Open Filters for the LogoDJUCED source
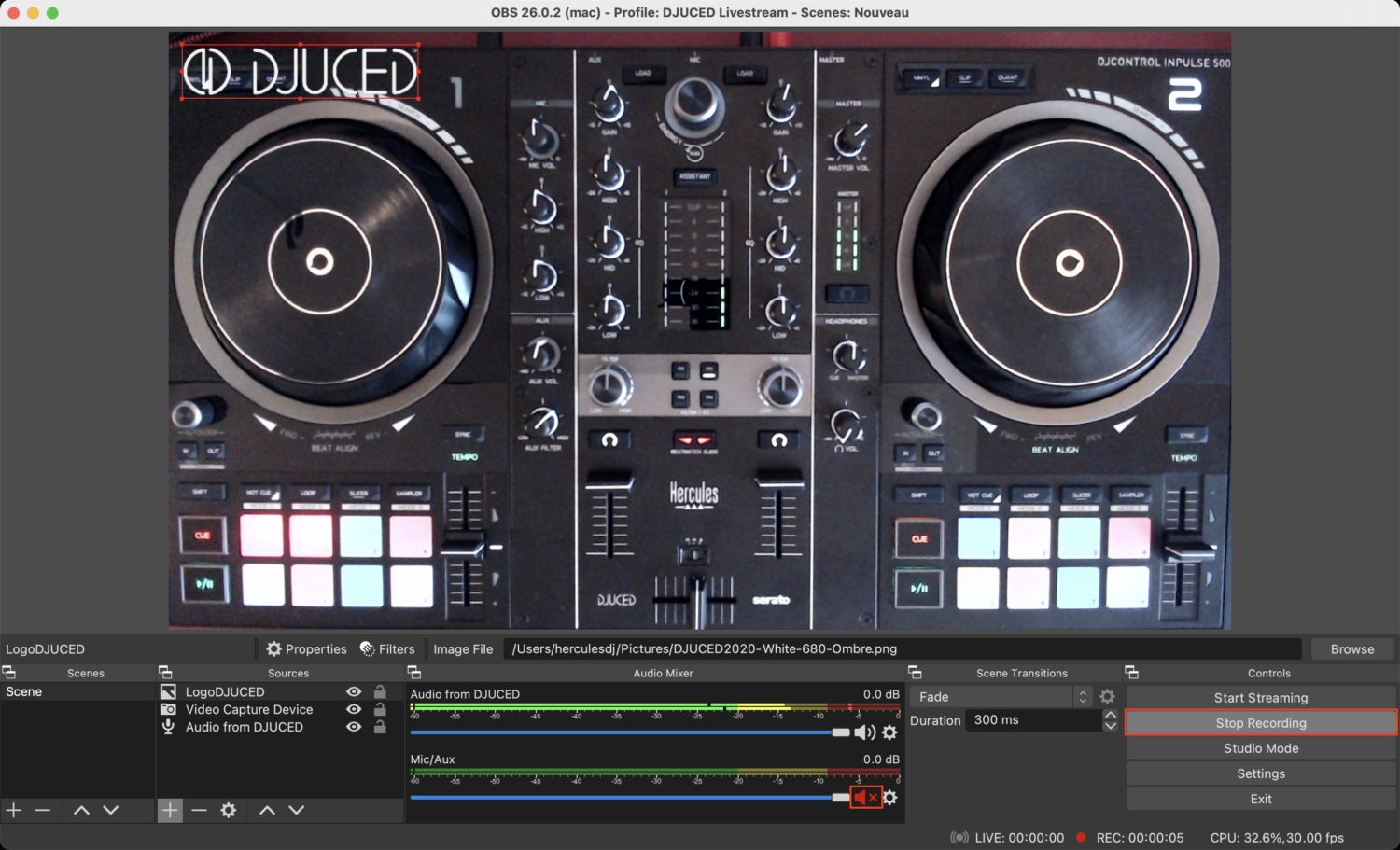 [388, 648]
